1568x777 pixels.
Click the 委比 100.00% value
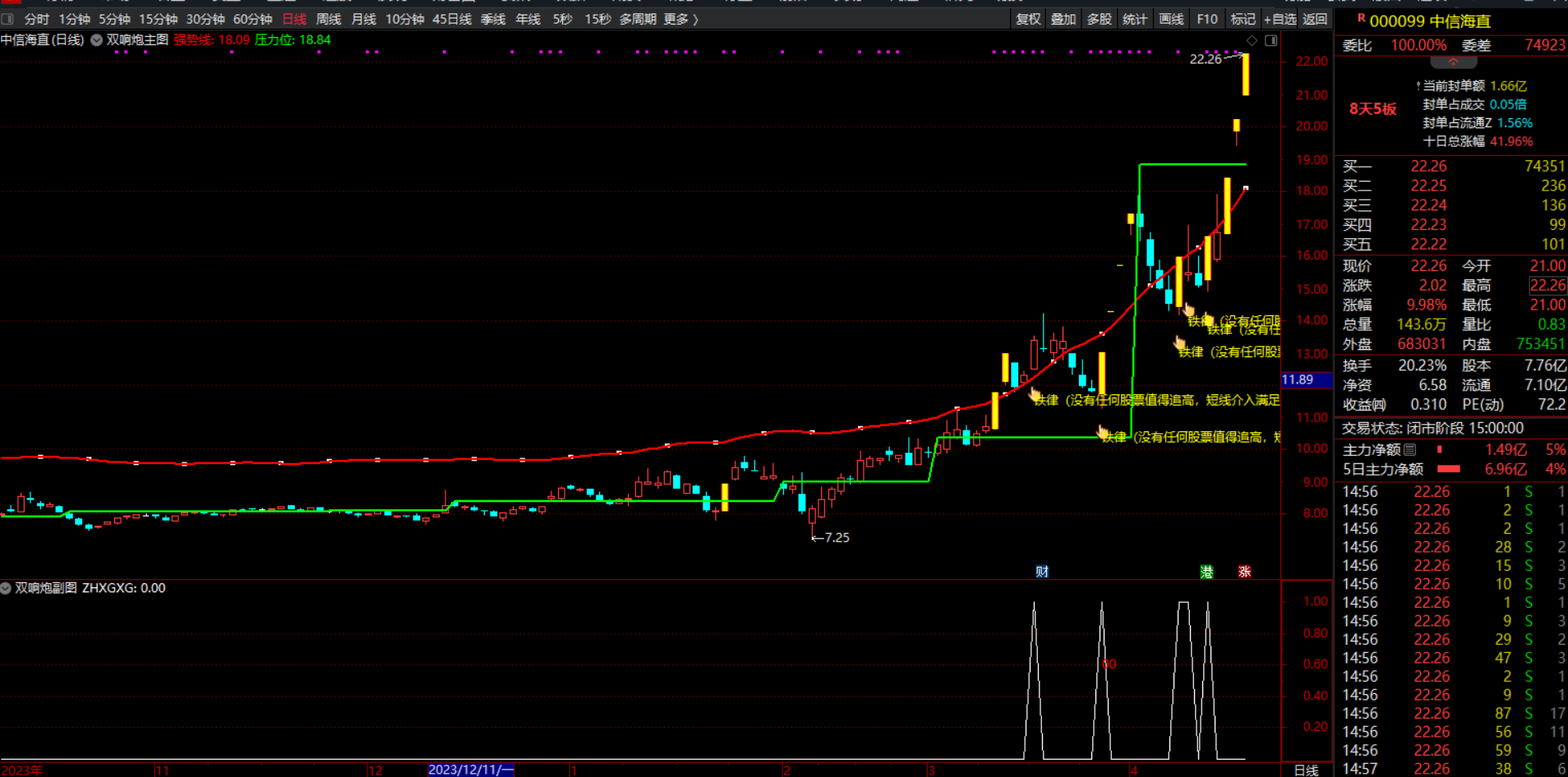point(1418,45)
